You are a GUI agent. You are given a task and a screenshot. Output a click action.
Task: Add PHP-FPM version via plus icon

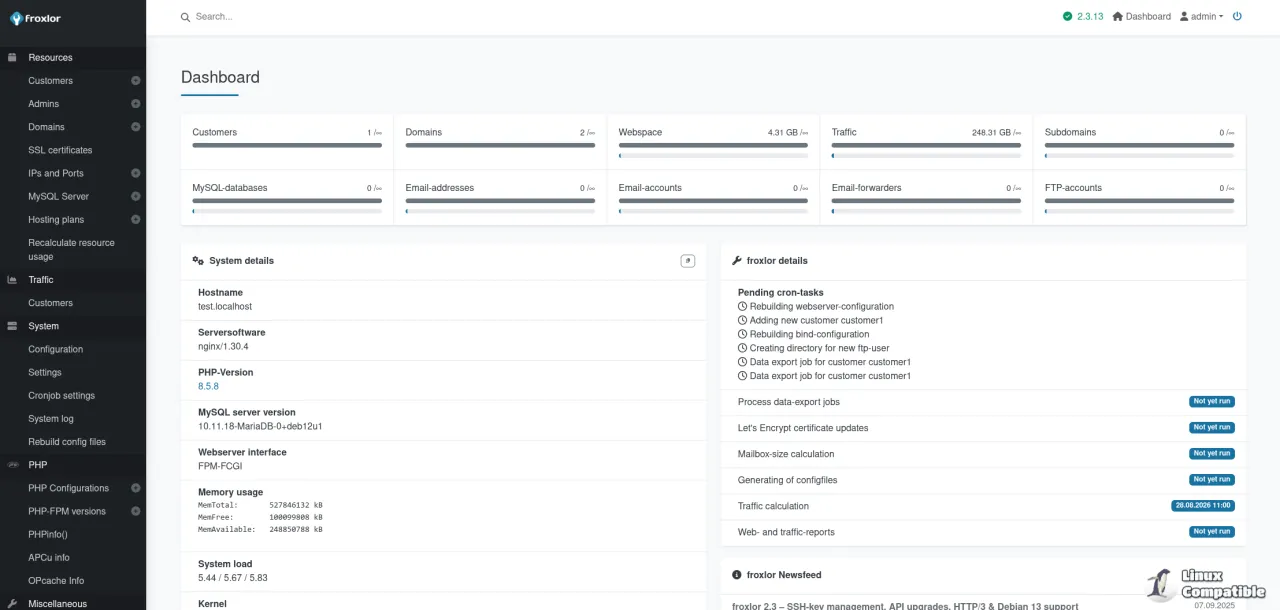coord(136,511)
